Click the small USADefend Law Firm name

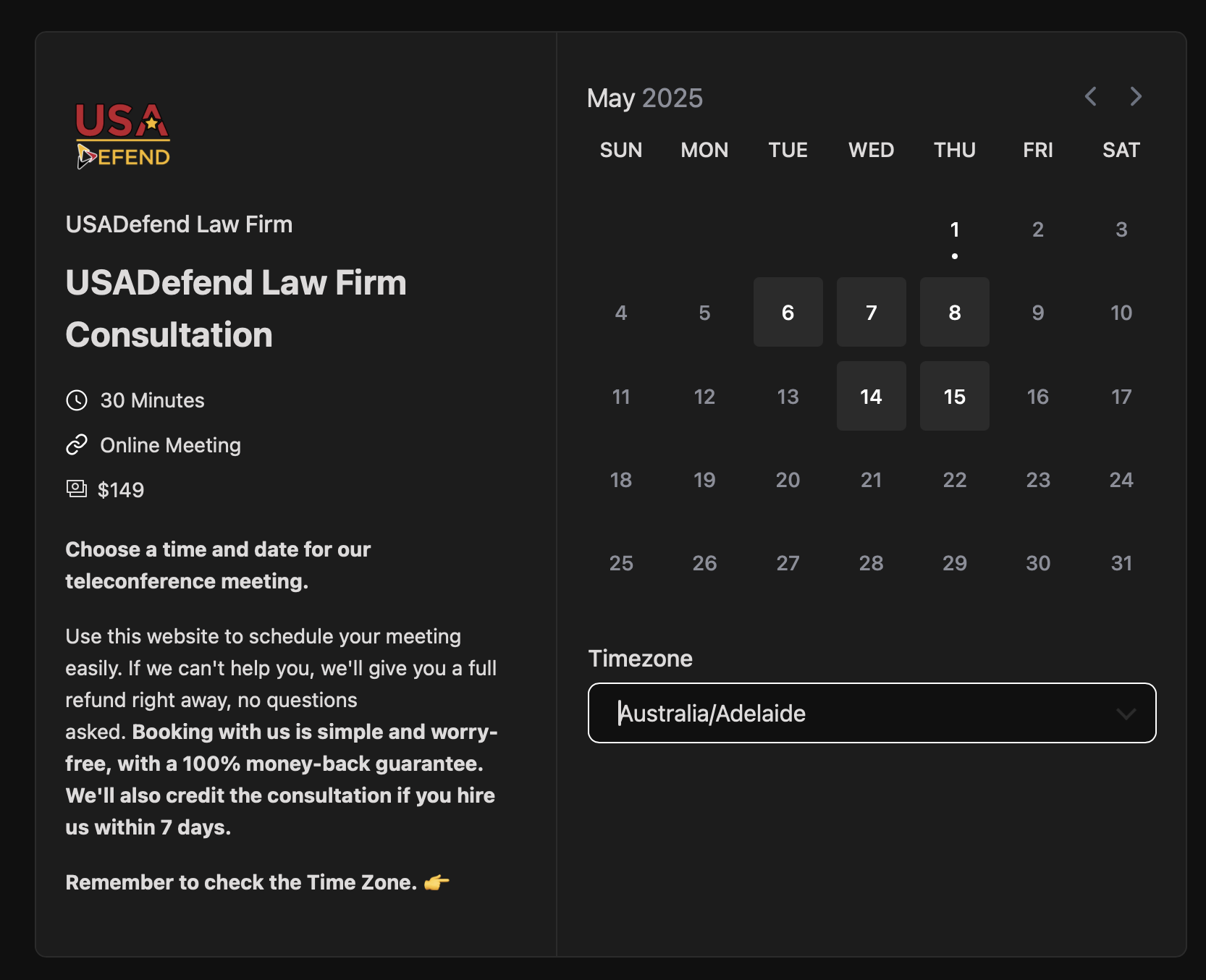pos(180,224)
